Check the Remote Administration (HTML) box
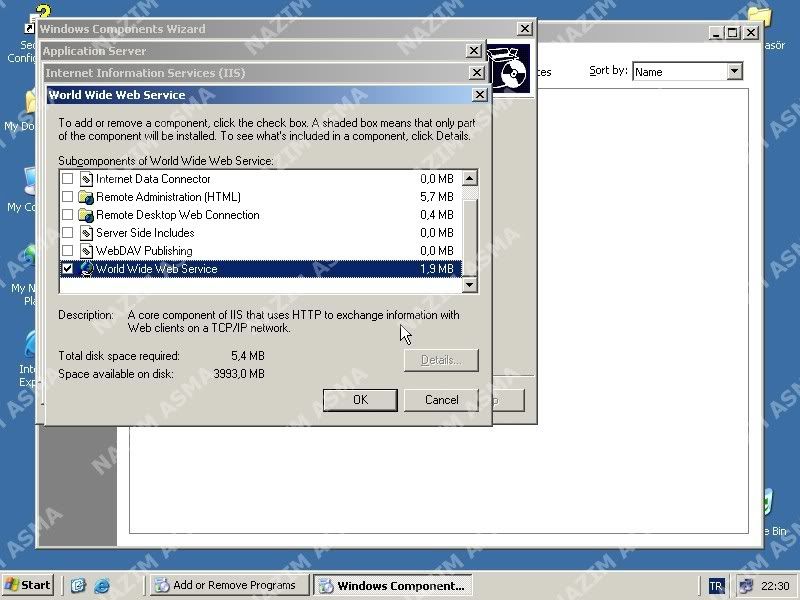The height and width of the screenshot is (600, 800). point(67,197)
